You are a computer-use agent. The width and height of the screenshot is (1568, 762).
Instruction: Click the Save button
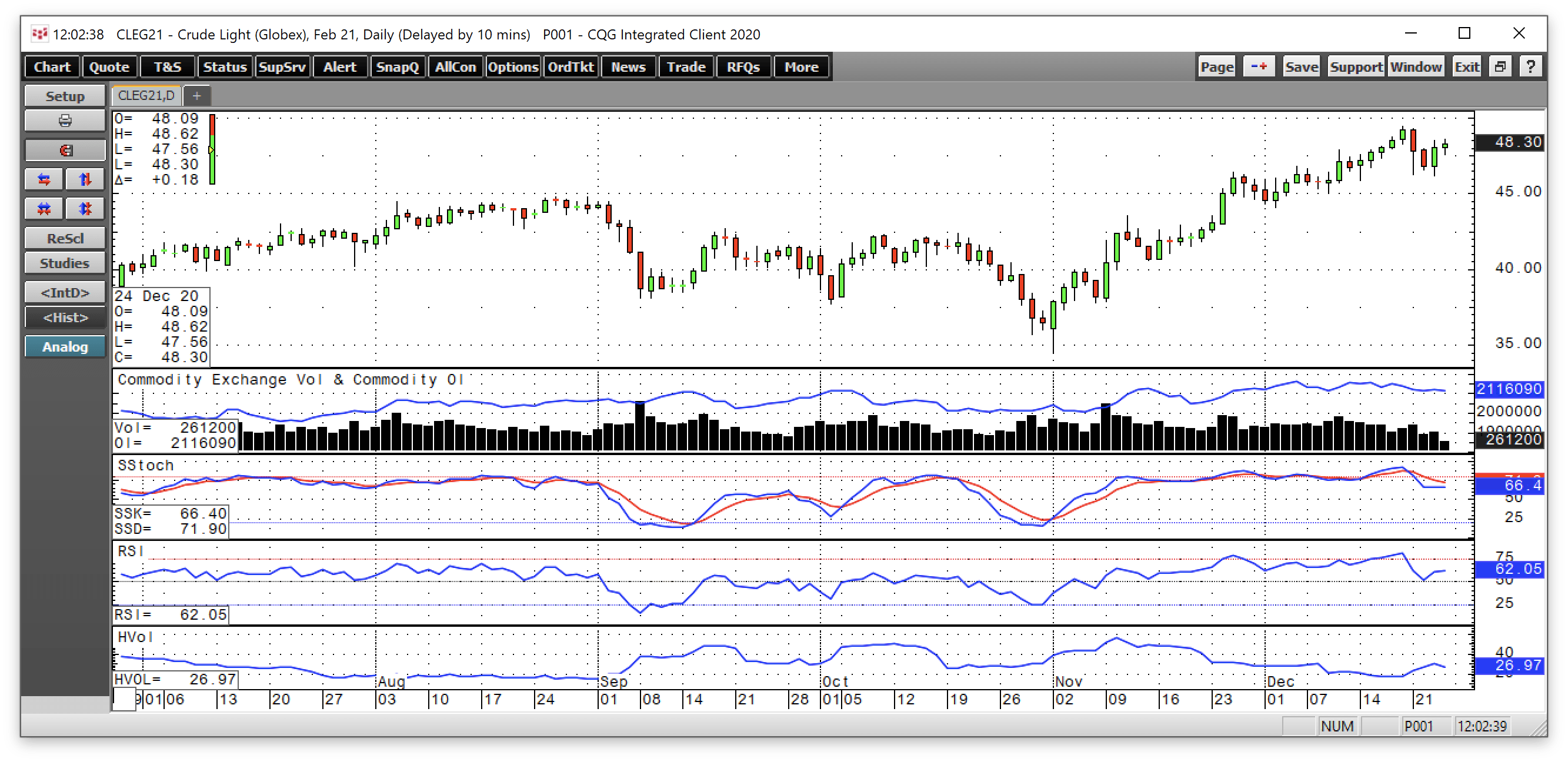tap(1301, 66)
